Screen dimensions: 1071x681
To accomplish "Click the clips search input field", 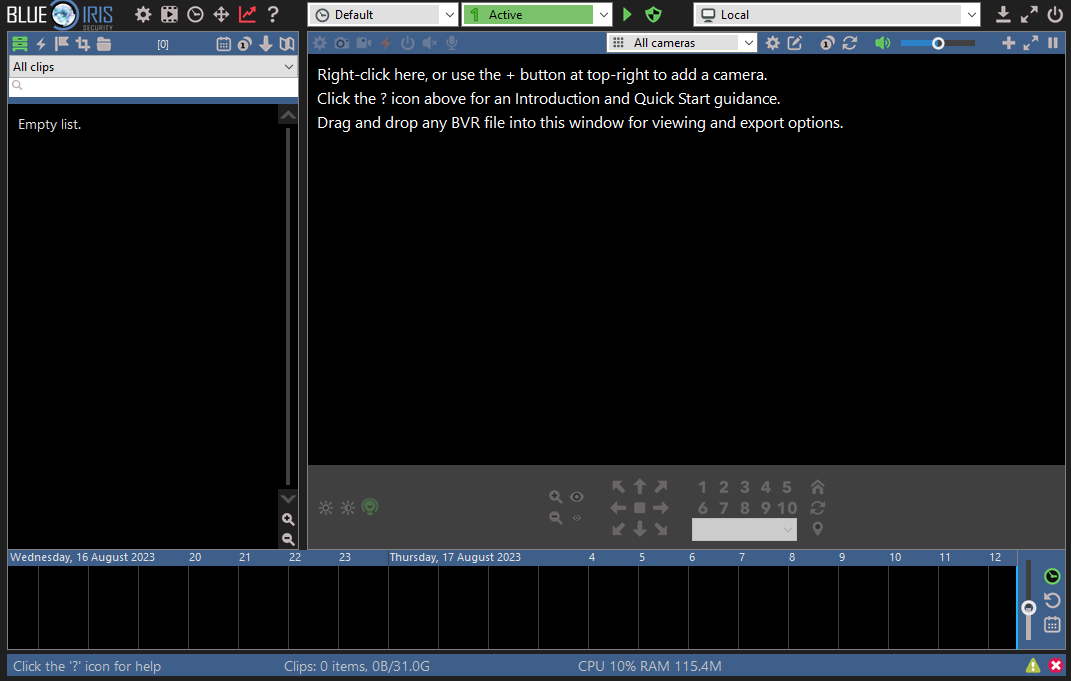I will tap(154, 86).
